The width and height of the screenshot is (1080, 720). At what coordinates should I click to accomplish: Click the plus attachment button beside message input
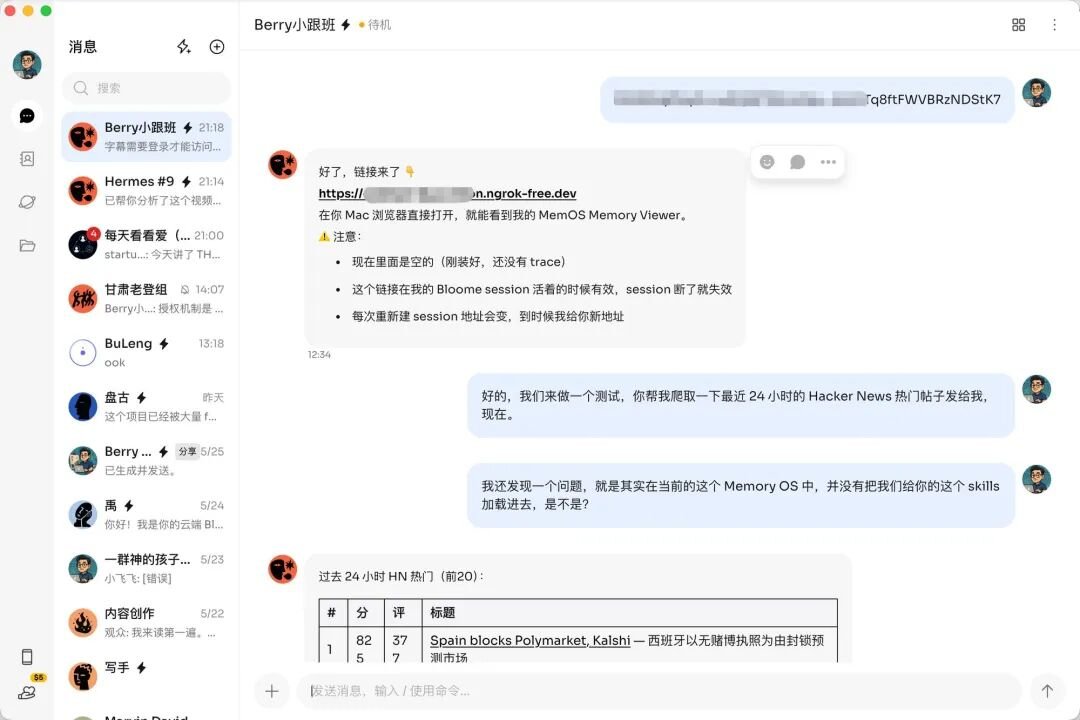pyautogui.click(x=271, y=691)
